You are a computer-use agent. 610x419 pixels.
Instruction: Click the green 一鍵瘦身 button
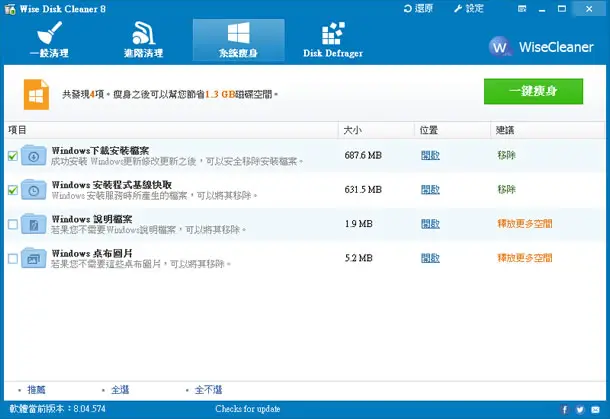[x=533, y=91]
